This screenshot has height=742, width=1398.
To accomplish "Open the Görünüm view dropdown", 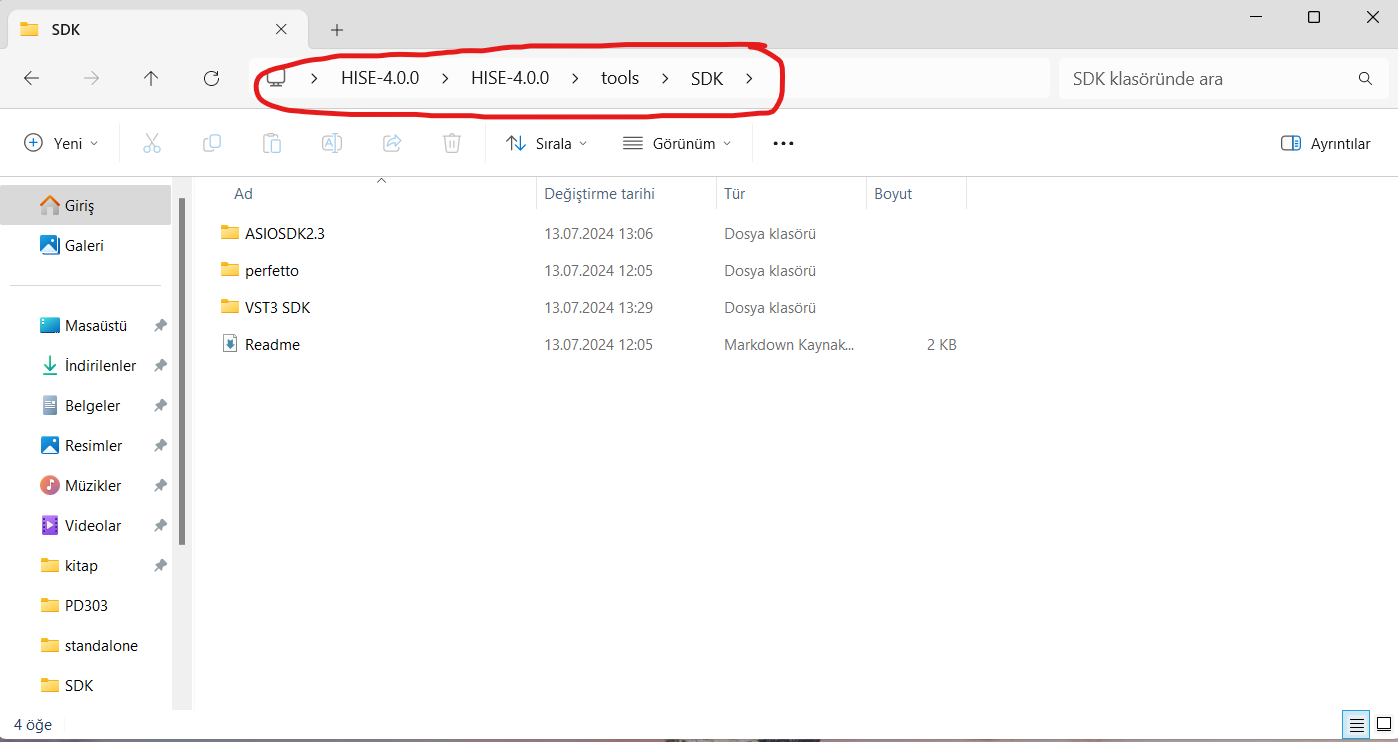I will (677, 143).
